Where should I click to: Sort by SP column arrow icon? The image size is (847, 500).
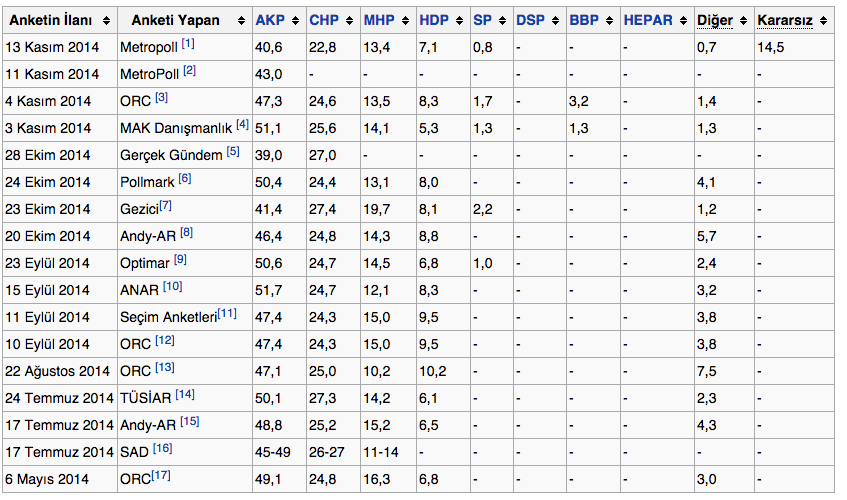pyautogui.click(x=501, y=20)
